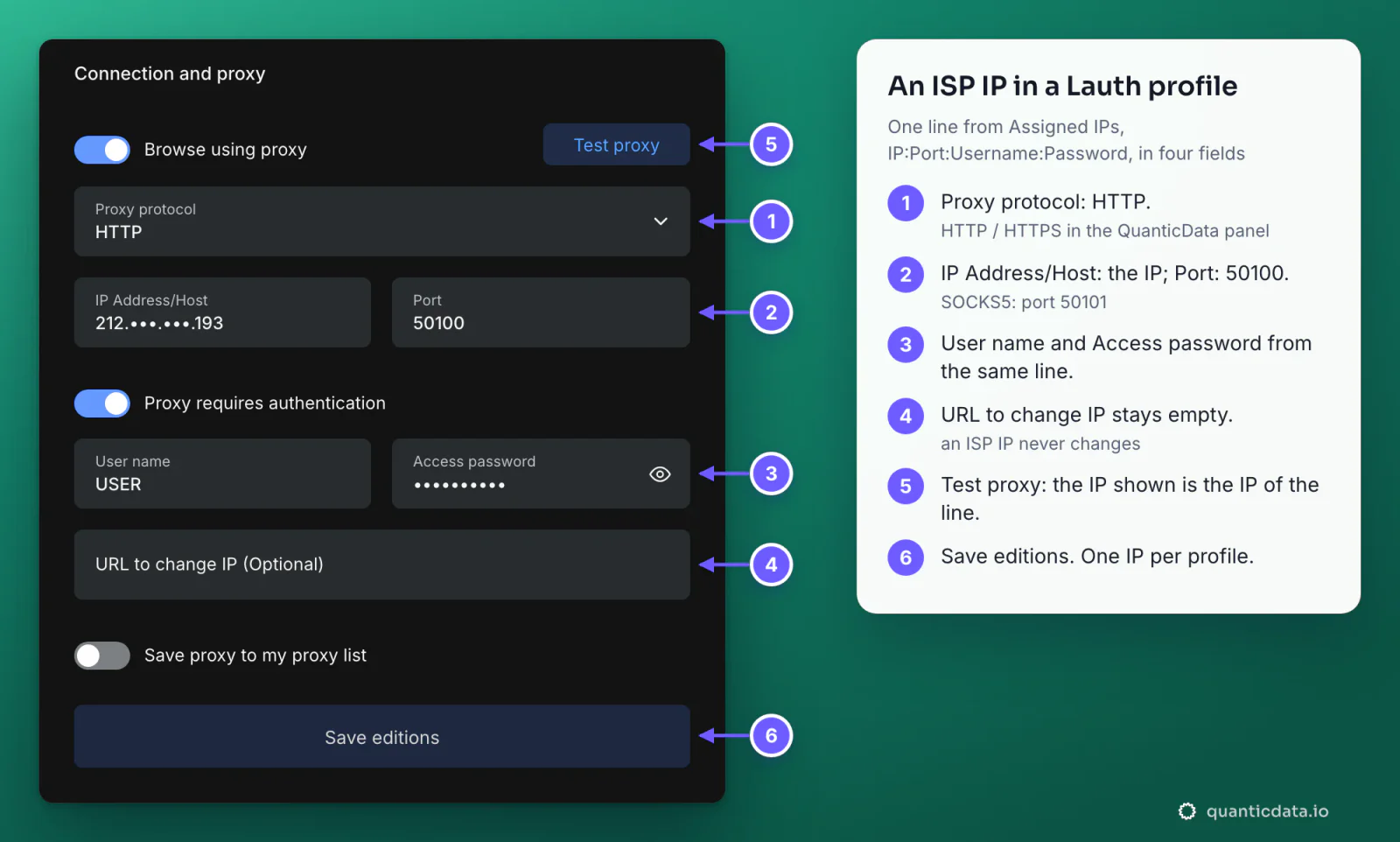This screenshot has width=1400, height=842.
Task: Click 'One line from Assigned IPs,' subtitle
Action: click(1006, 127)
